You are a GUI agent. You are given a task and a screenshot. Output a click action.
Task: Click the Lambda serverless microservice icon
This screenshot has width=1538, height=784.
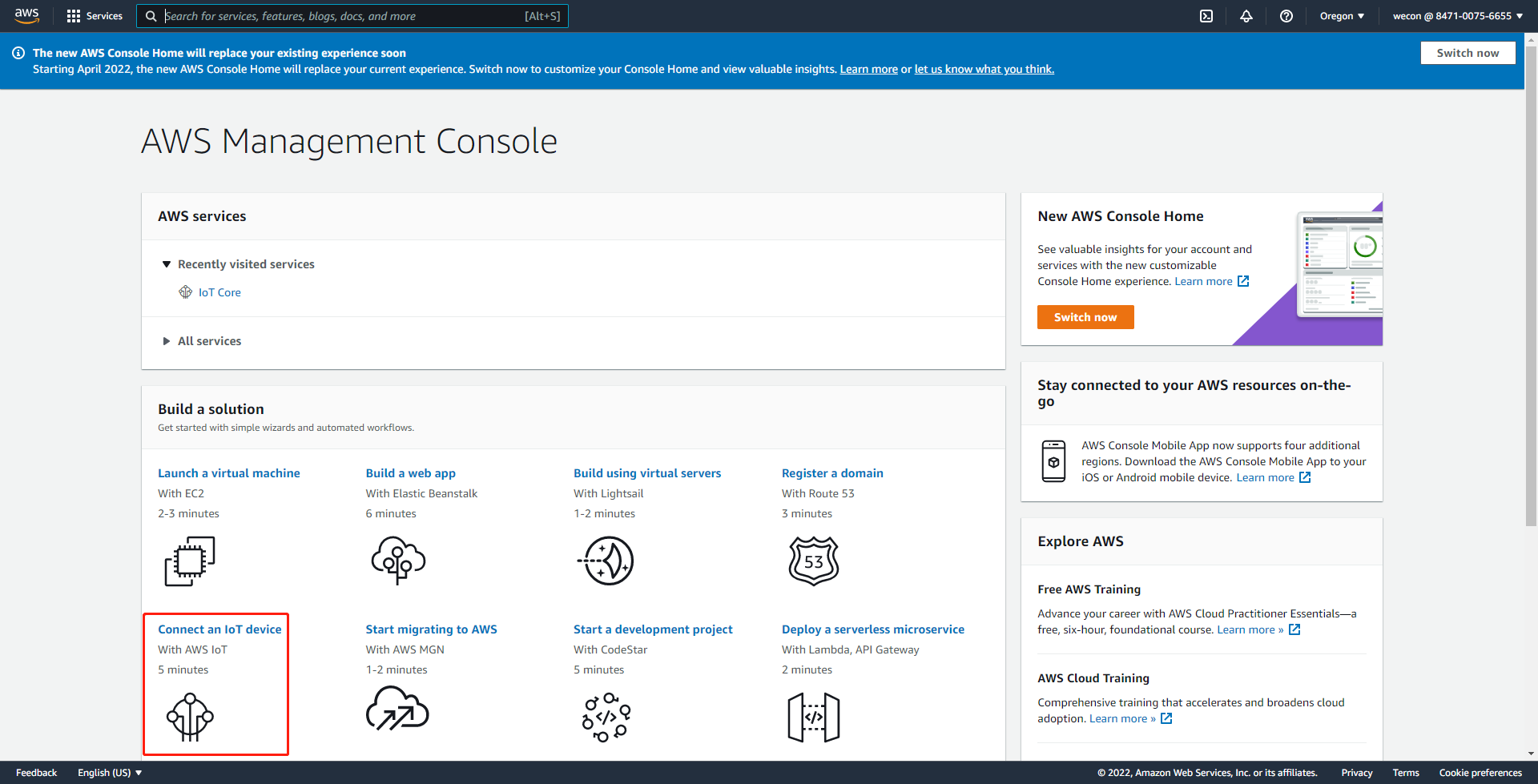(x=813, y=718)
